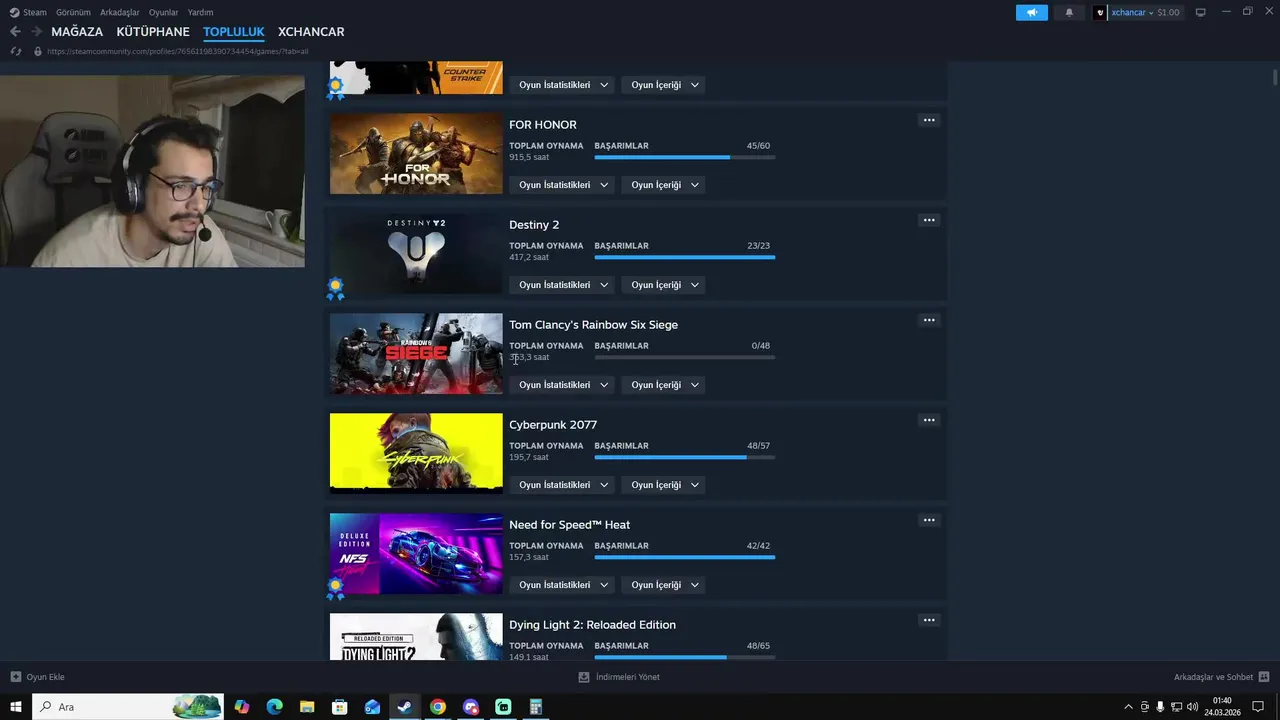
Task: Open the Calculator taskbar icon
Action: [x=536, y=707]
